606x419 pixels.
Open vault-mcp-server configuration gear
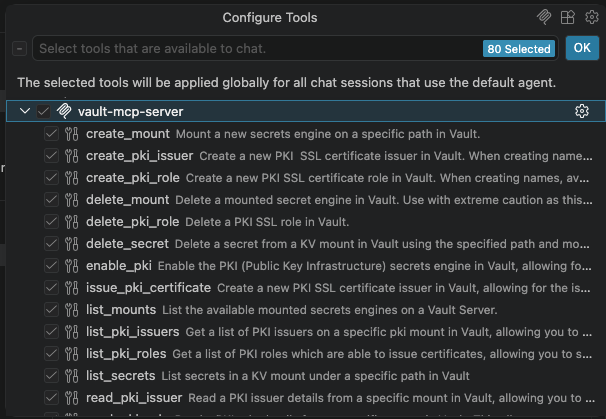coord(582,111)
